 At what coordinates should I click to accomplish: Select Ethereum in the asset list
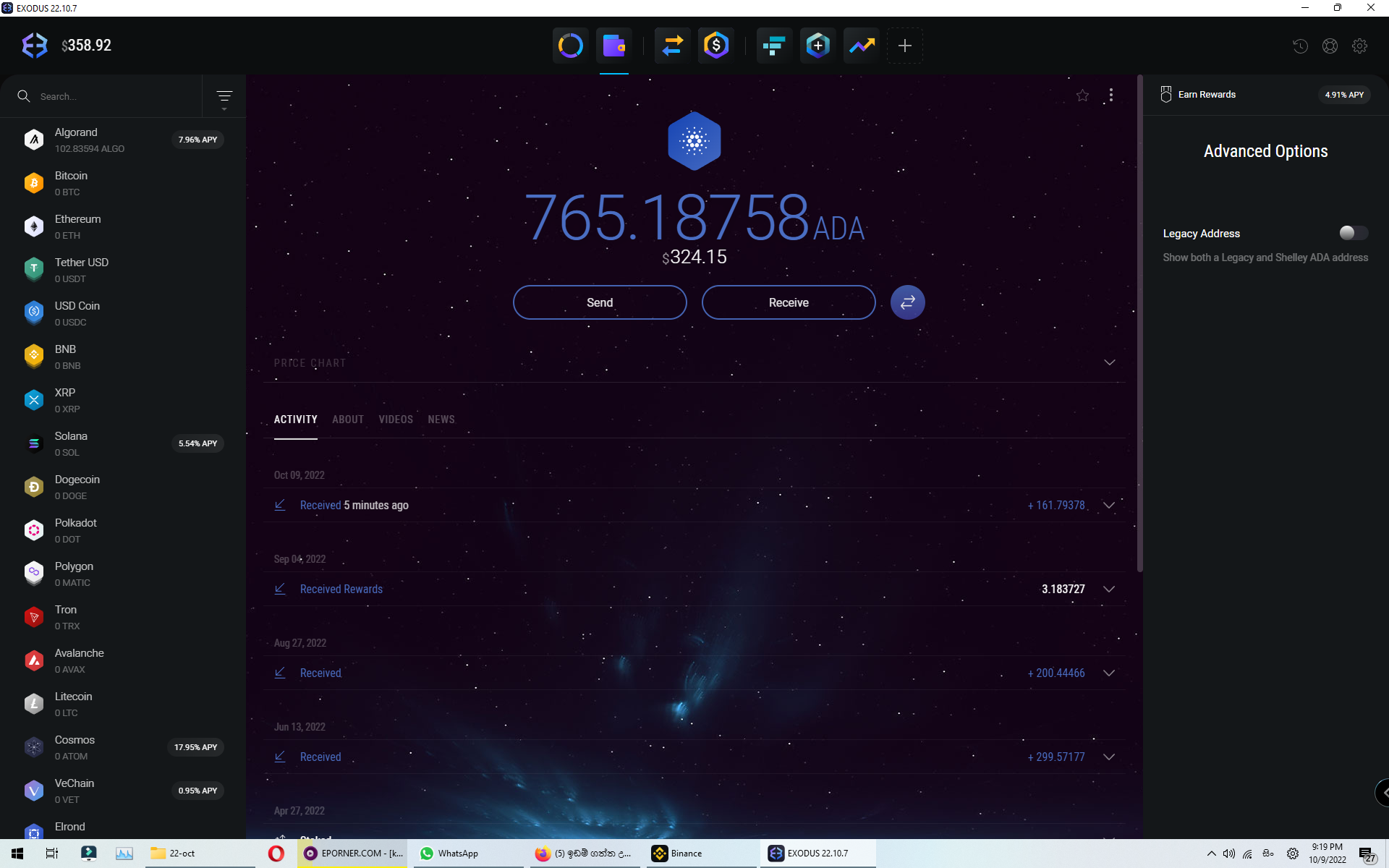click(x=123, y=226)
